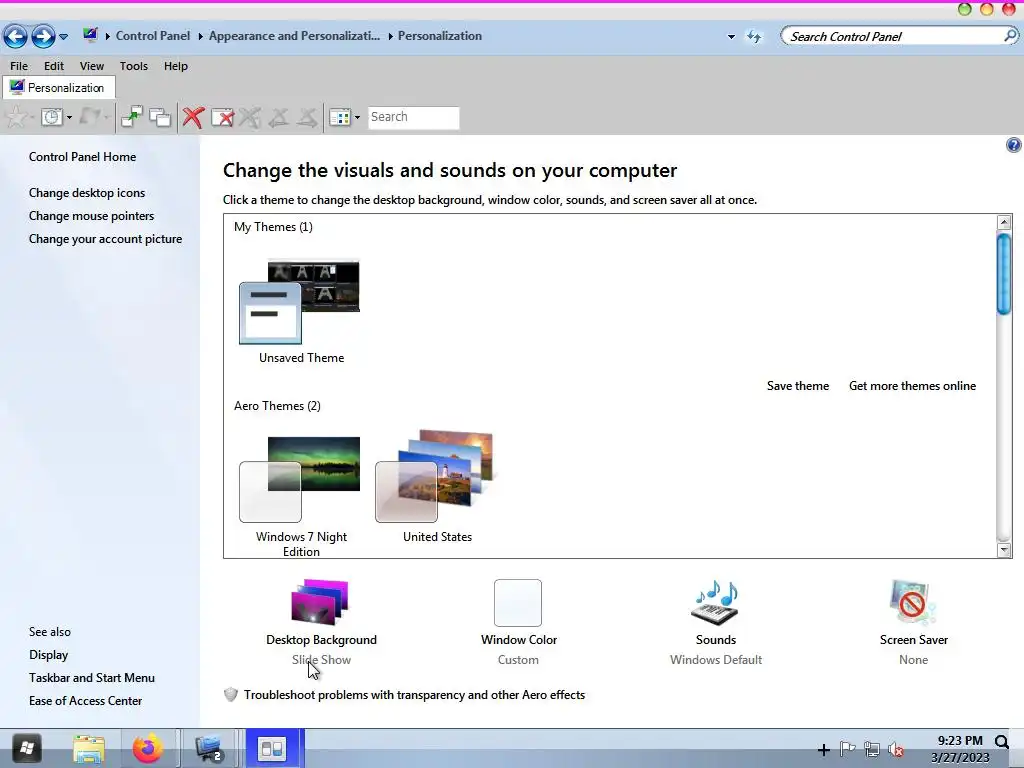Open the Windows Start button

(x=26, y=748)
